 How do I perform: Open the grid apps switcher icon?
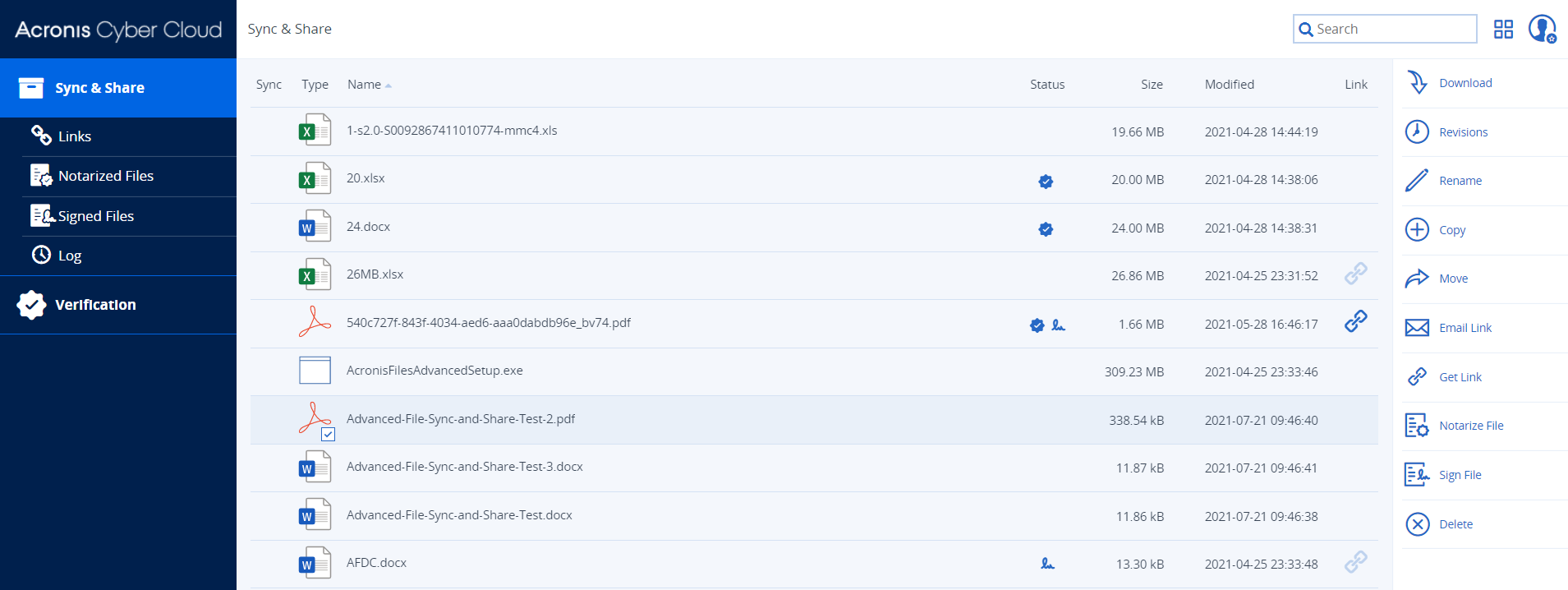(1503, 30)
